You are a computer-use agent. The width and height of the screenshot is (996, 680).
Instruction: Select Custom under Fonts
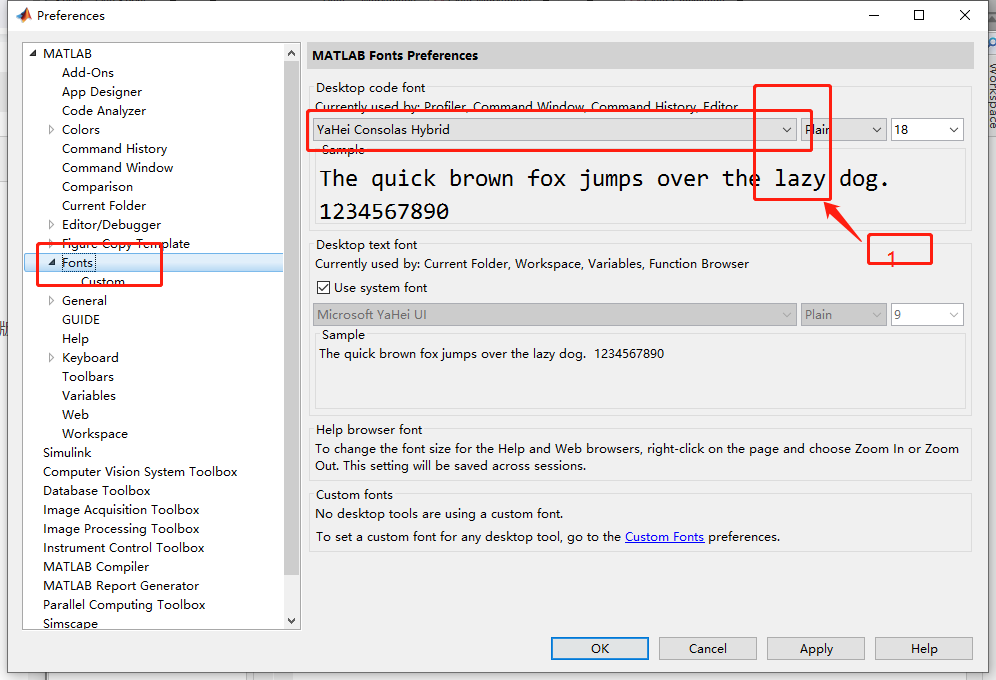pos(103,281)
